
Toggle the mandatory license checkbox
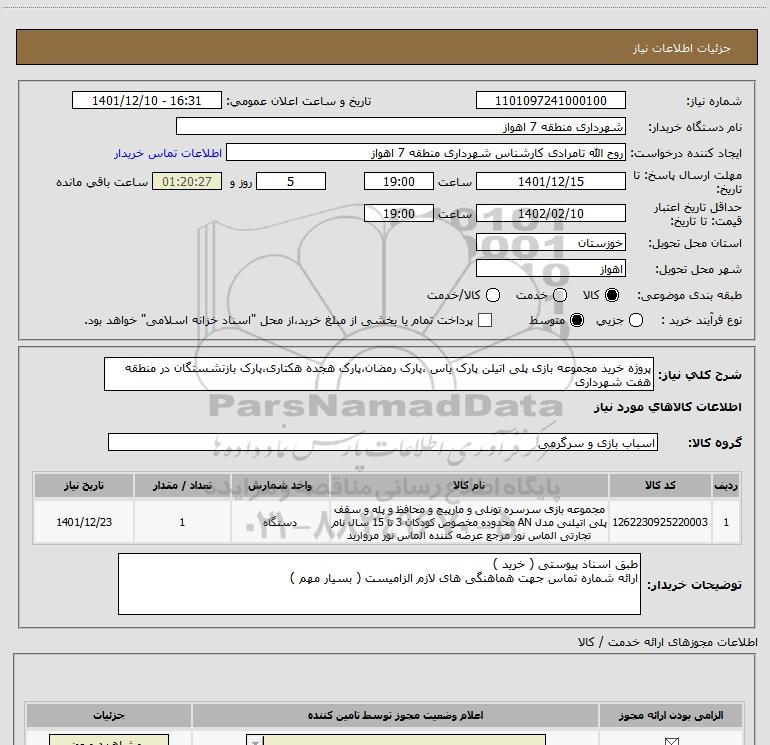pyautogui.click(x=671, y=741)
